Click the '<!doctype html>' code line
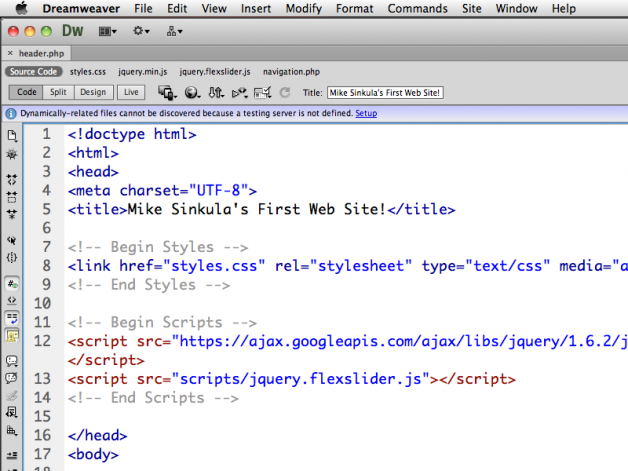The height and width of the screenshot is (471, 628). pyautogui.click(x=132, y=134)
